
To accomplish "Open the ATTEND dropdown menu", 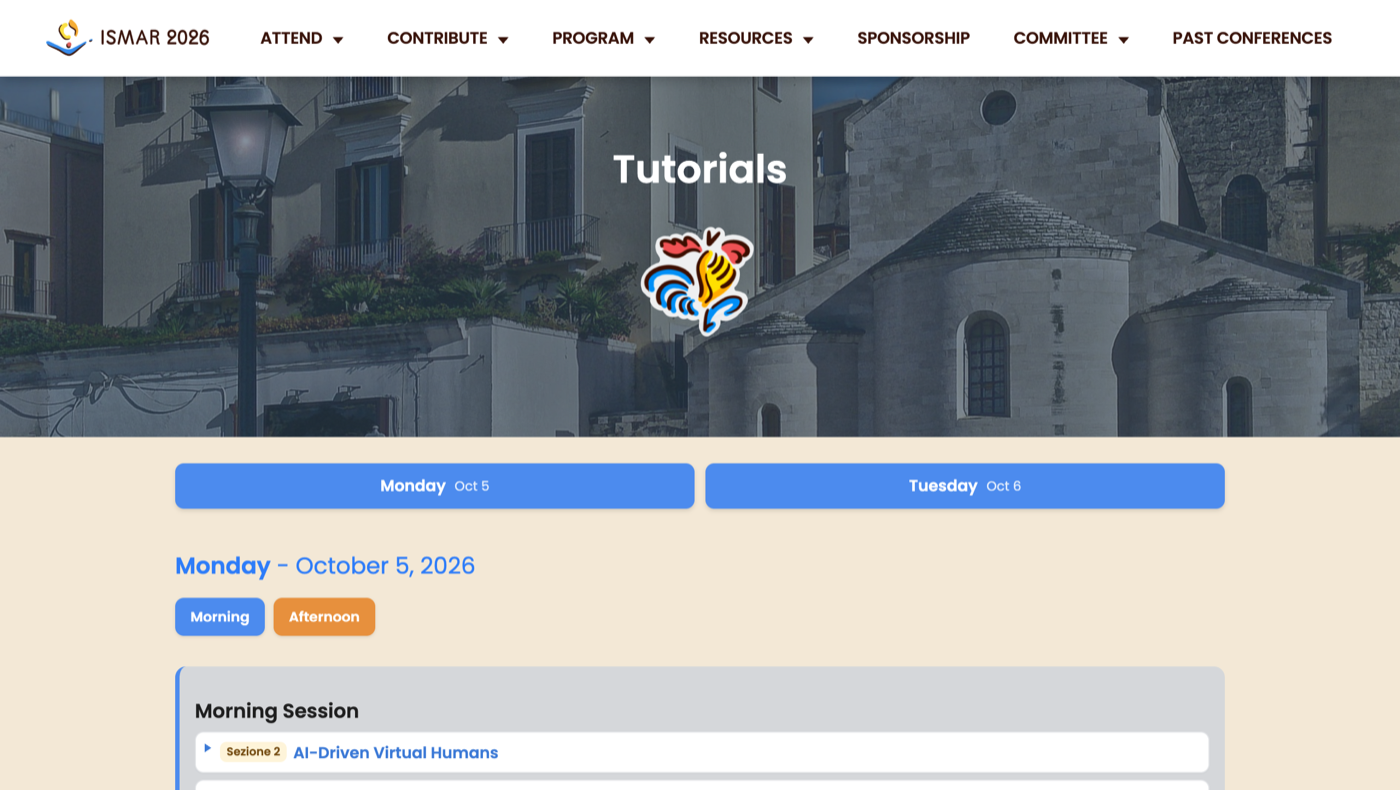I will tap(301, 38).
